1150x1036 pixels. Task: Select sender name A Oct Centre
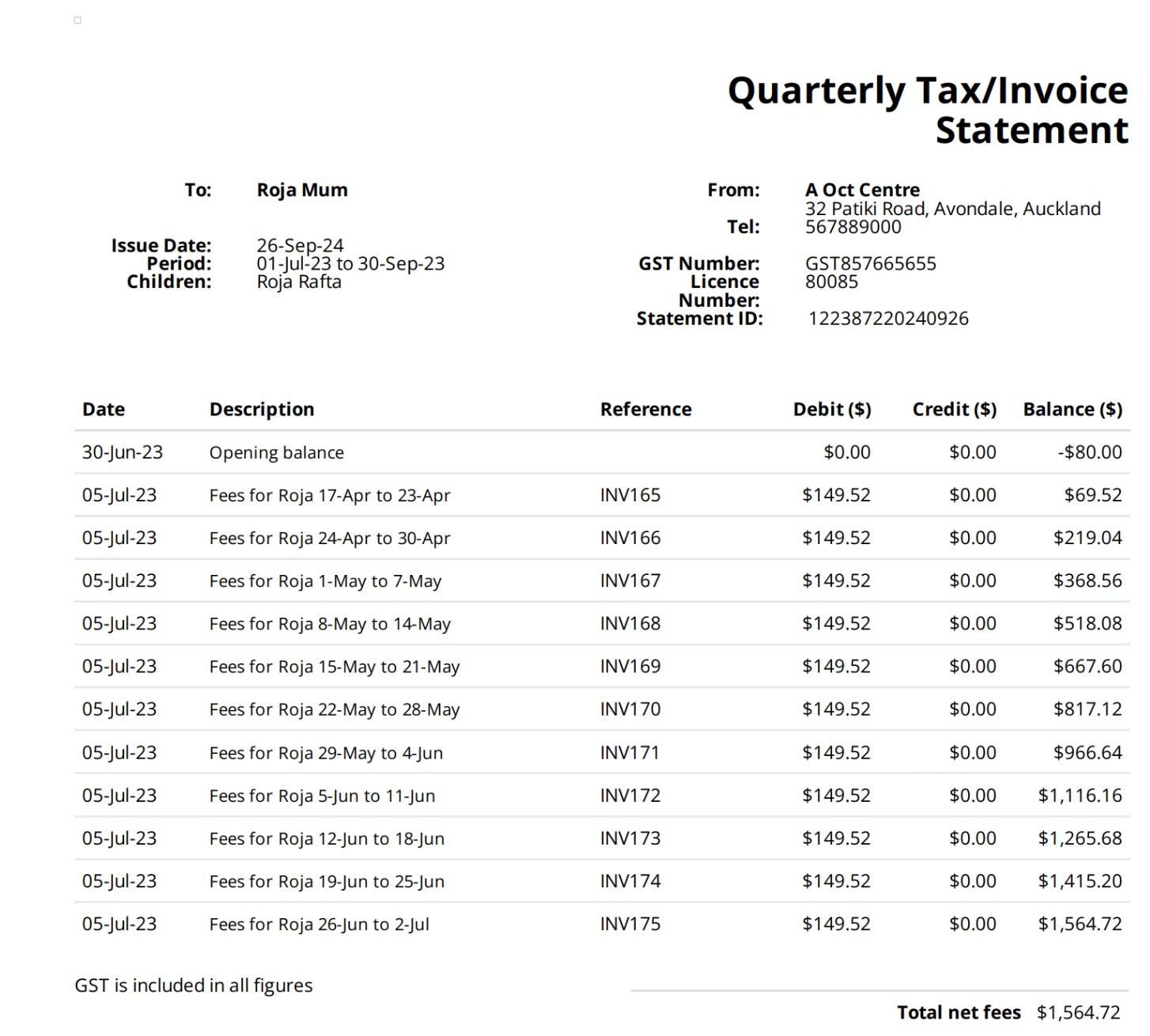pos(862,190)
